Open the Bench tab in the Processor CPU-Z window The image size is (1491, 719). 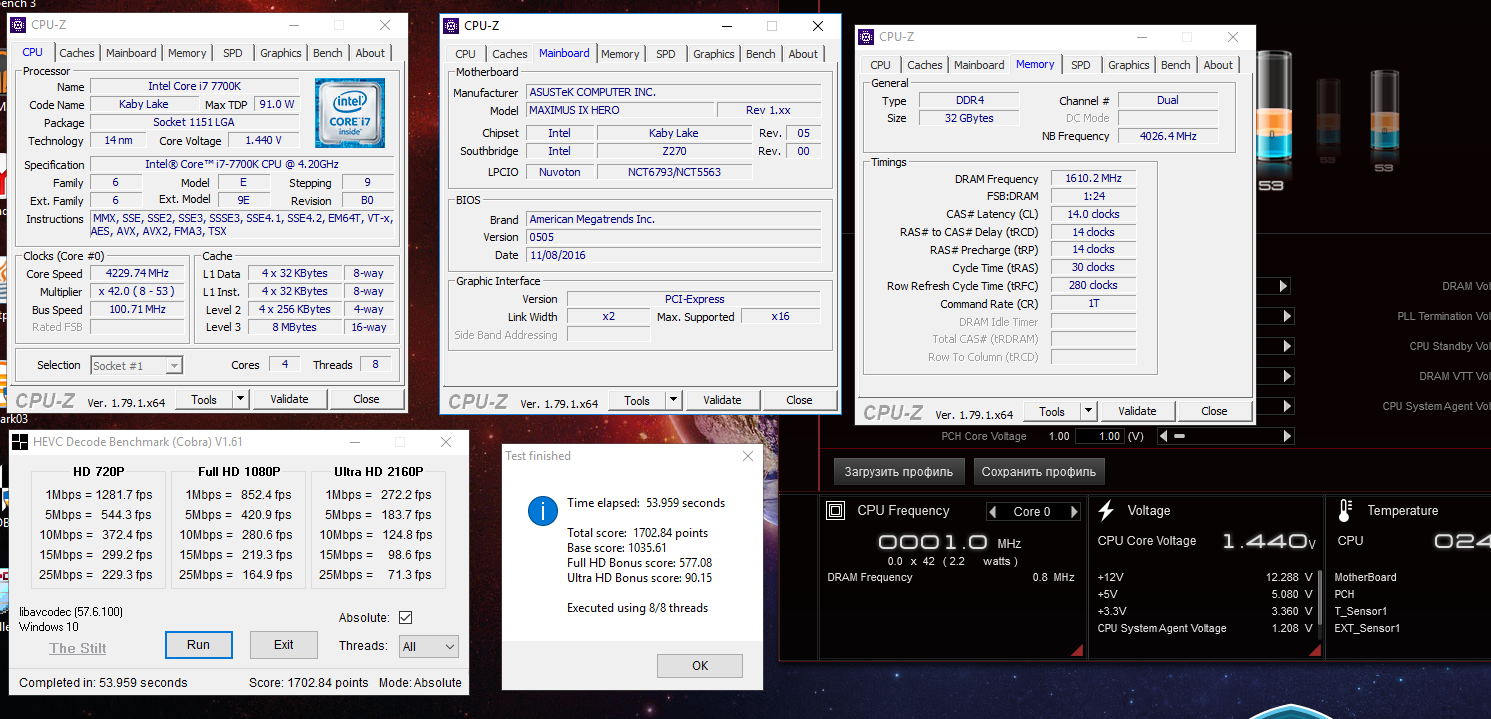(327, 53)
